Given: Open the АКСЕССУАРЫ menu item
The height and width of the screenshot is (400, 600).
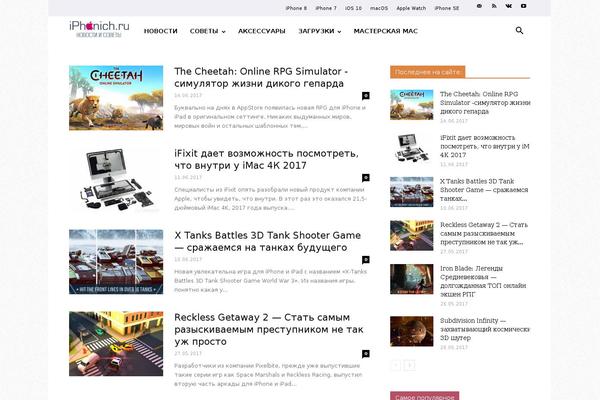Looking at the screenshot, I should tap(262, 31).
